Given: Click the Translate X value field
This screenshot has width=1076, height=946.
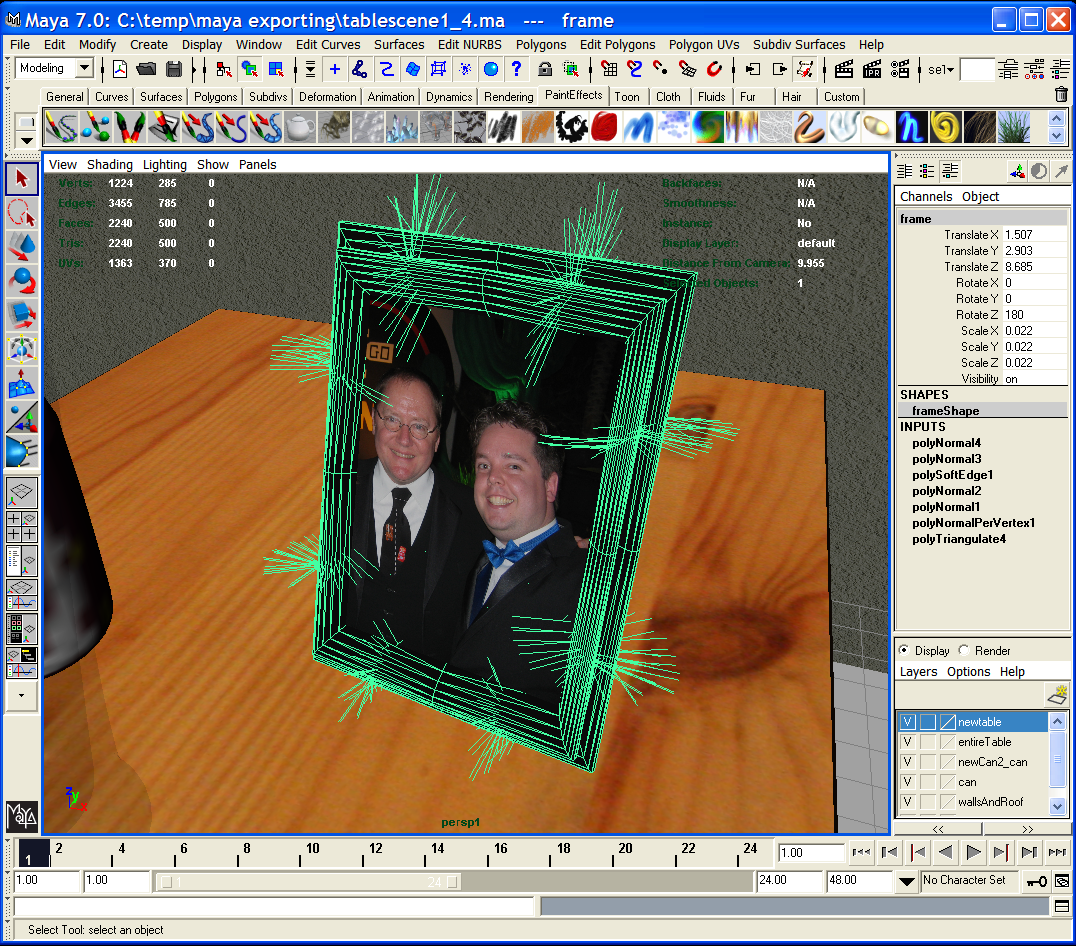Looking at the screenshot, I should pos(1032,235).
